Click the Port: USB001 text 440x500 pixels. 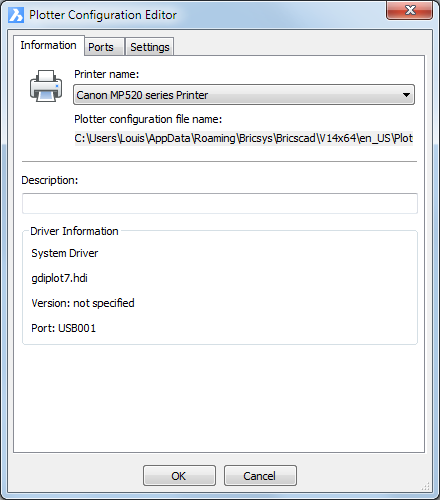(x=63, y=328)
